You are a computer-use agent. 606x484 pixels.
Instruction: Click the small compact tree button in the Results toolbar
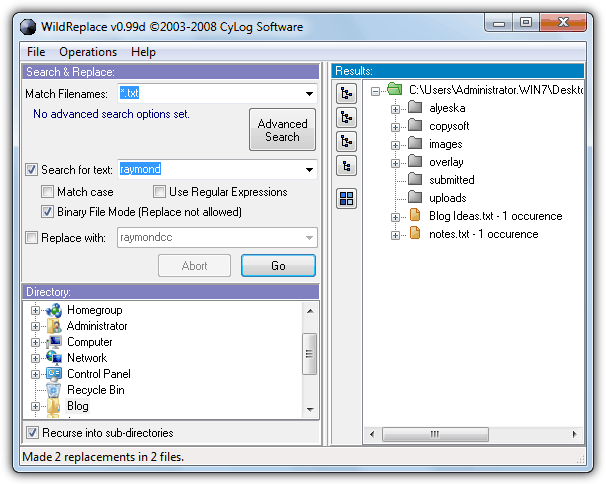pyautogui.click(x=346, y=165)
